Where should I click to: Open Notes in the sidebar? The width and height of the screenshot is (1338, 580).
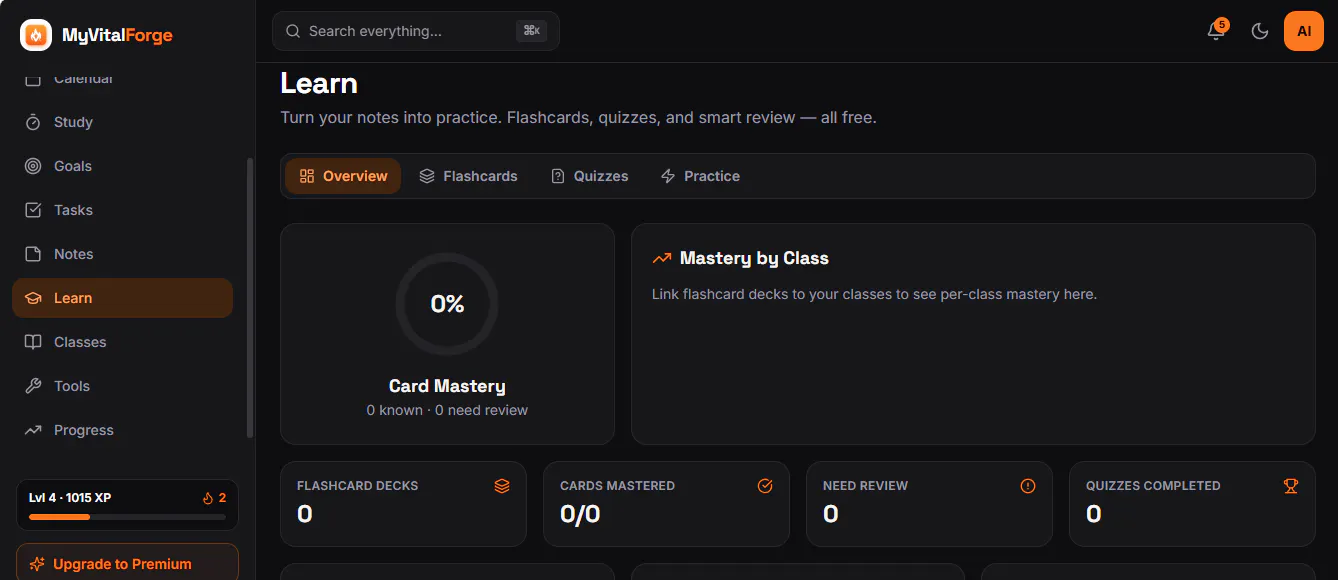(x=122, y=254)
